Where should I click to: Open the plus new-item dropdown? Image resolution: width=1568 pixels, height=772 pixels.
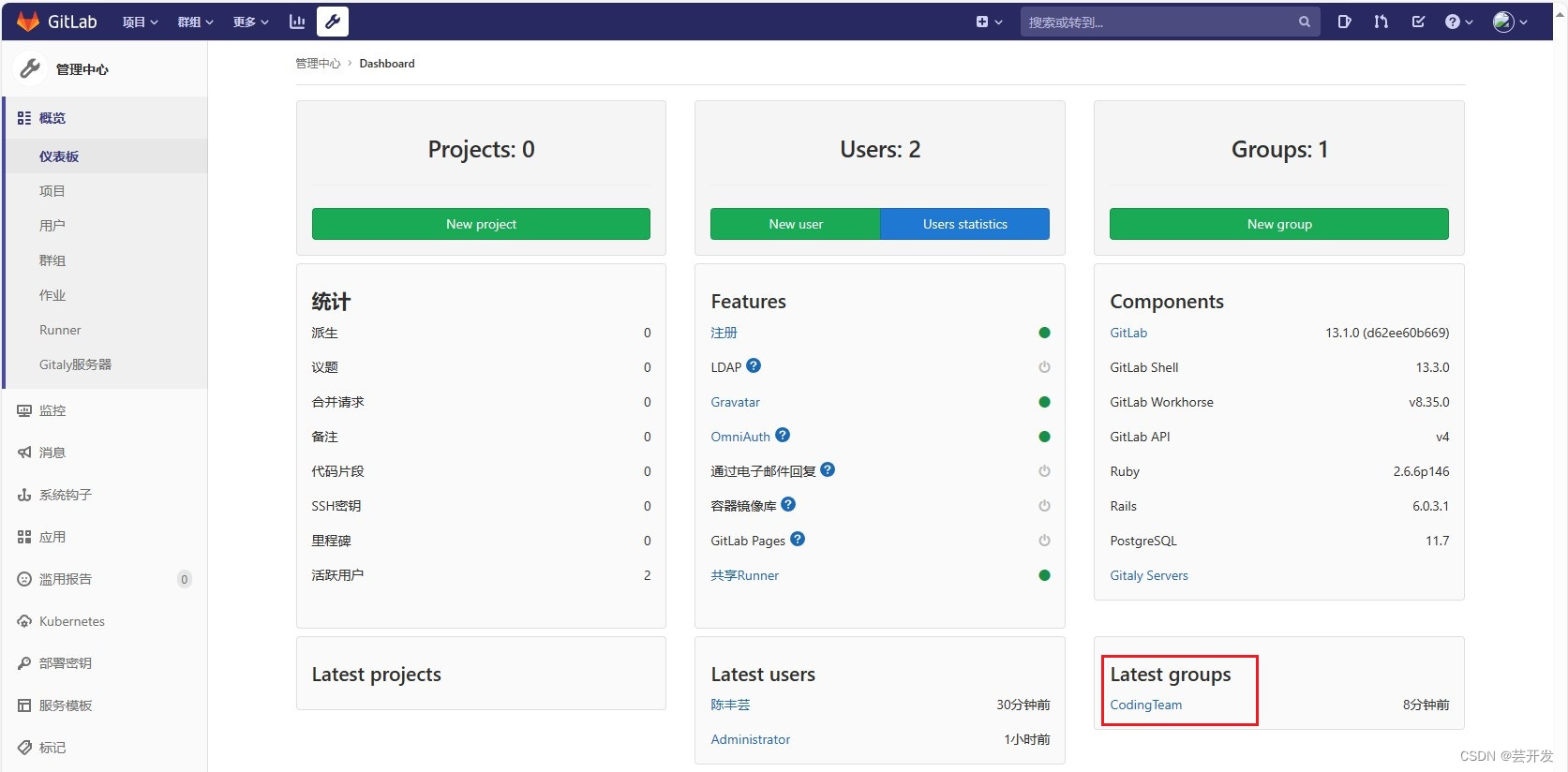[989, 22]
